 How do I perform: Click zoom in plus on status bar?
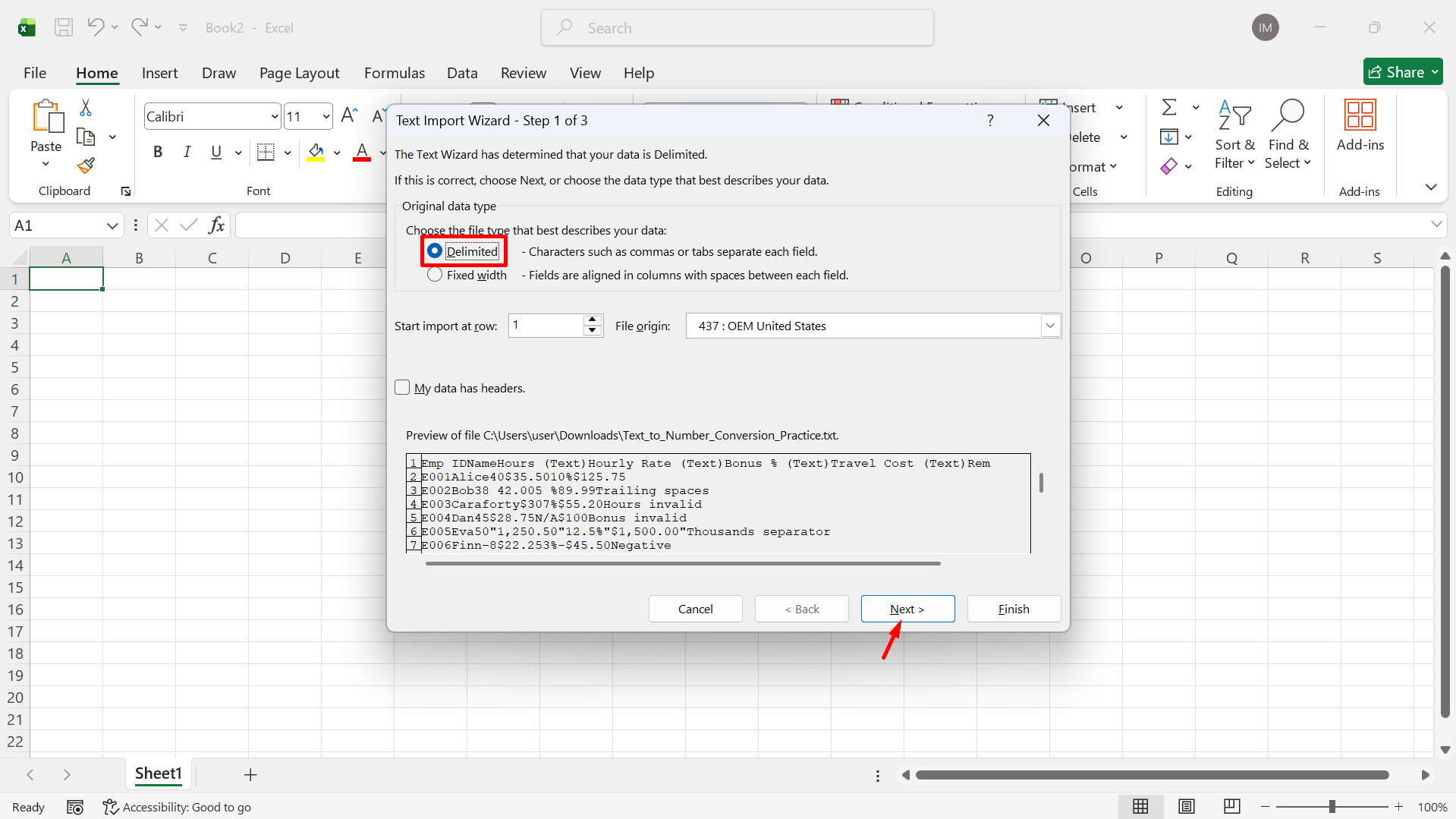click(x=1398, y=807)
